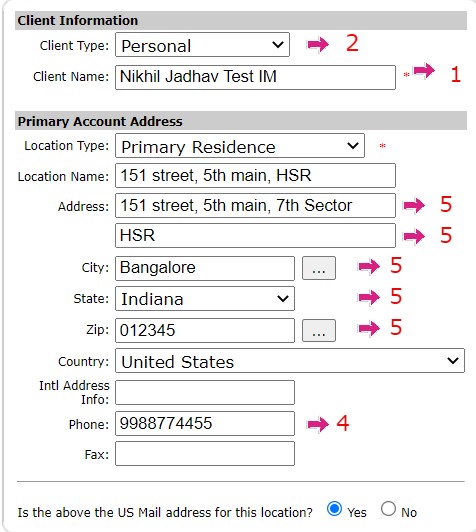Click the Client Name text field
The width and height of the screenshot is (476, 532).
tap(255, 77)
